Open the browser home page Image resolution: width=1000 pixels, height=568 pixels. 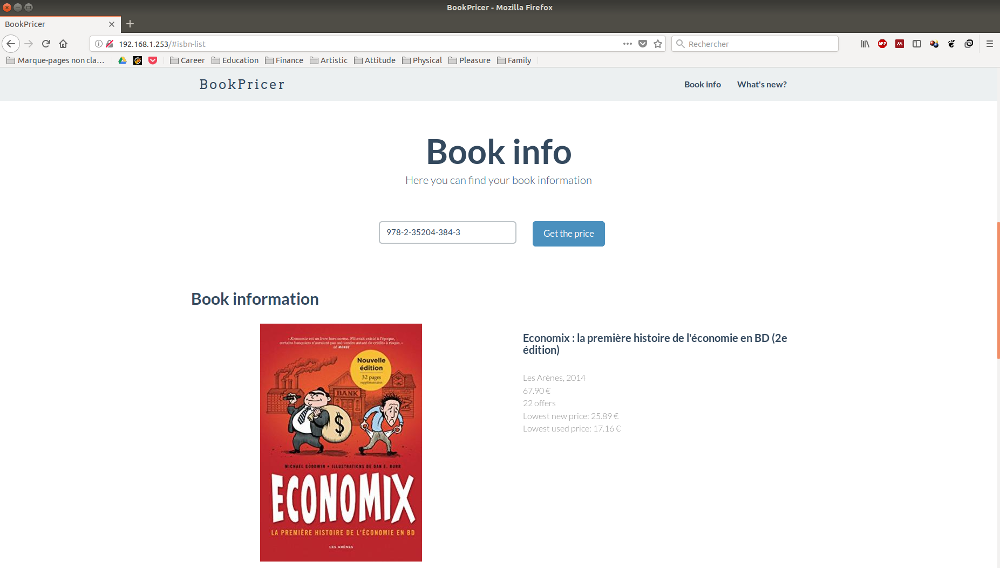pyautogui.click(x=63, y=44)
